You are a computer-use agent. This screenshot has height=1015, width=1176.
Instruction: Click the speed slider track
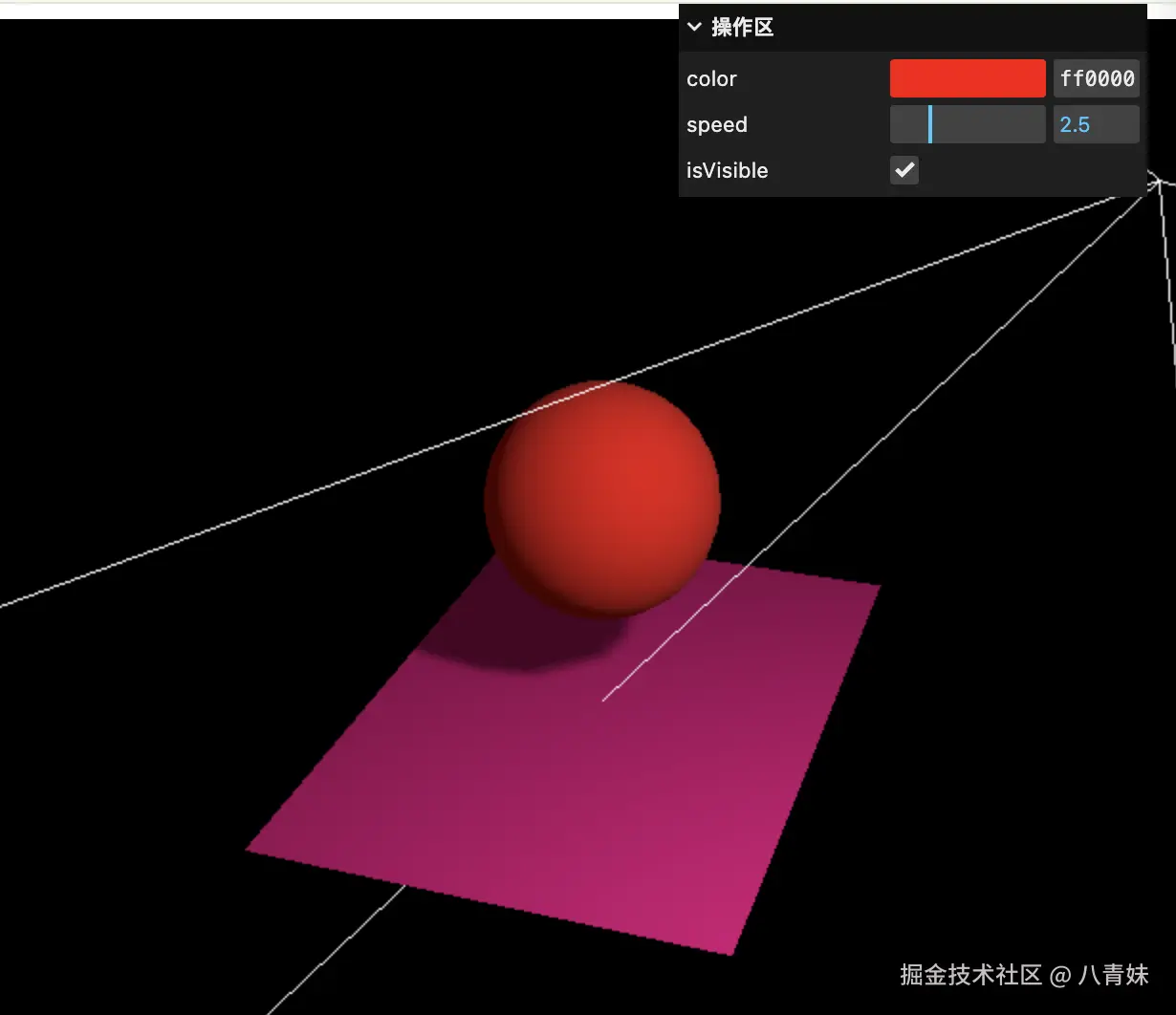(968, 124)
